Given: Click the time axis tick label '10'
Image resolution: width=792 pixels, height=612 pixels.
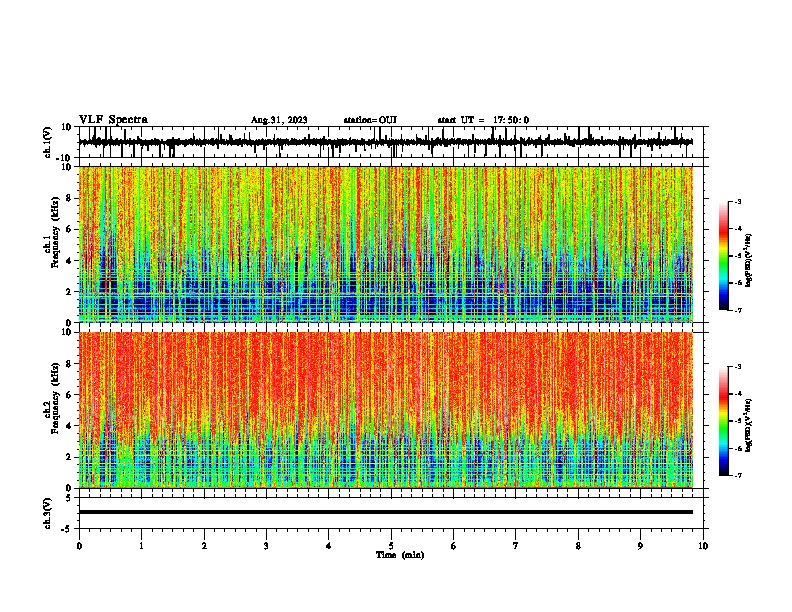Looking at the screenshot, I should pos(703,546).
